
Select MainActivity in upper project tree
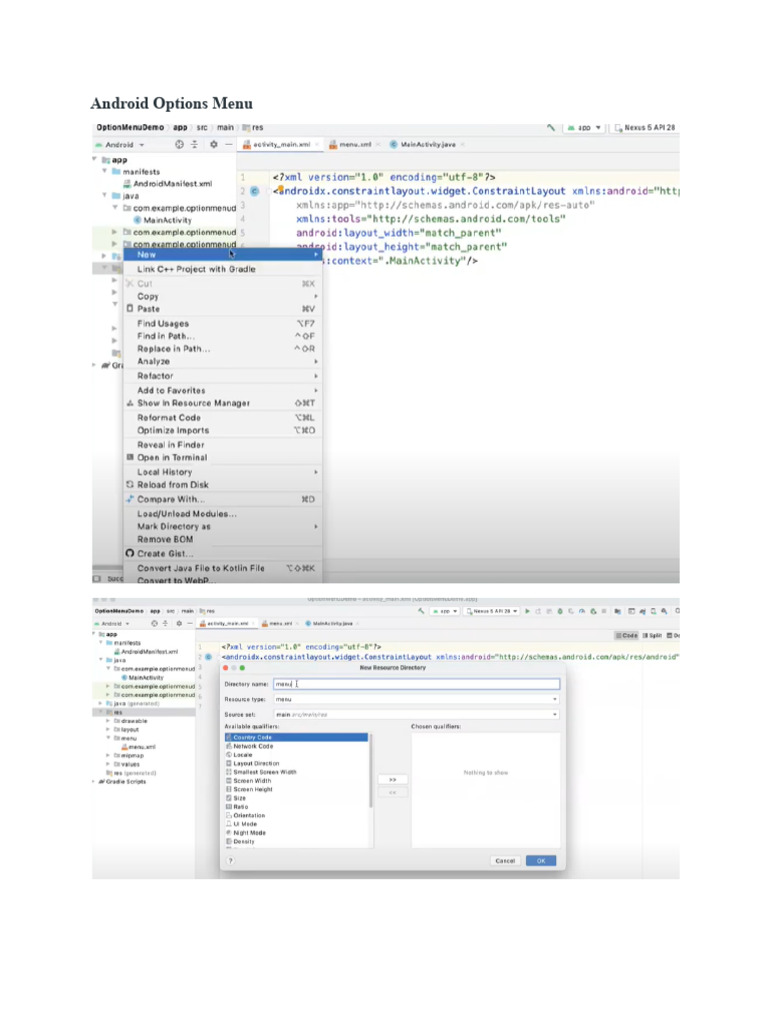163,220
